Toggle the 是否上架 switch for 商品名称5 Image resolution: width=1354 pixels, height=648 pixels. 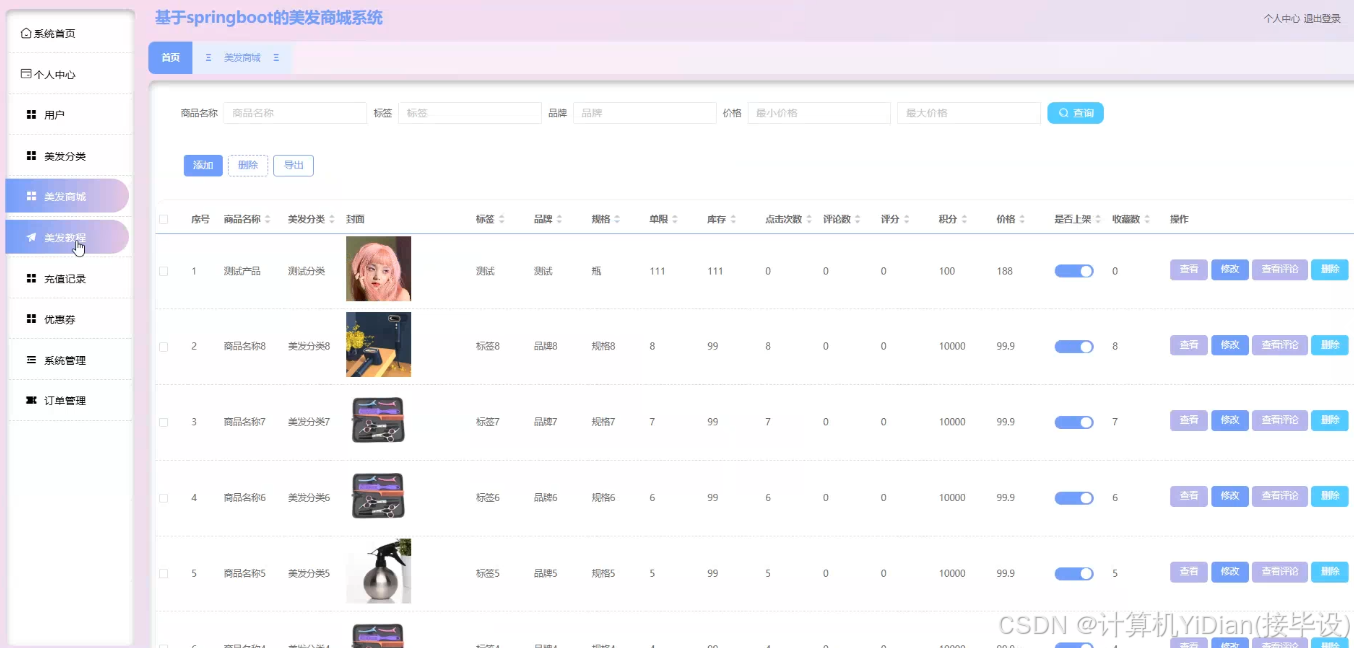[1074, 573]
